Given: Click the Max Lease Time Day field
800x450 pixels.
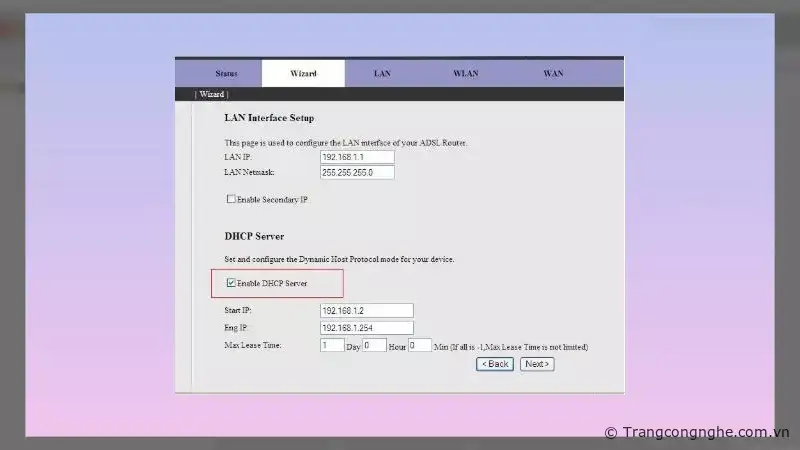Looking at the screenshot, I should tap(331, 345).
